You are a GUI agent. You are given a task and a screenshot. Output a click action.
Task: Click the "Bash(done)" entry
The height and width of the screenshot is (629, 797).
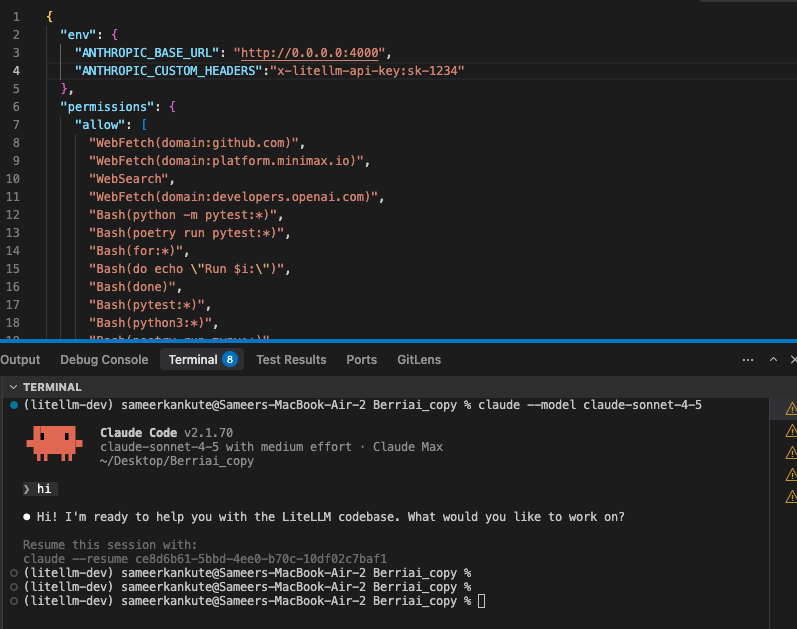click(x=132, y=287)
